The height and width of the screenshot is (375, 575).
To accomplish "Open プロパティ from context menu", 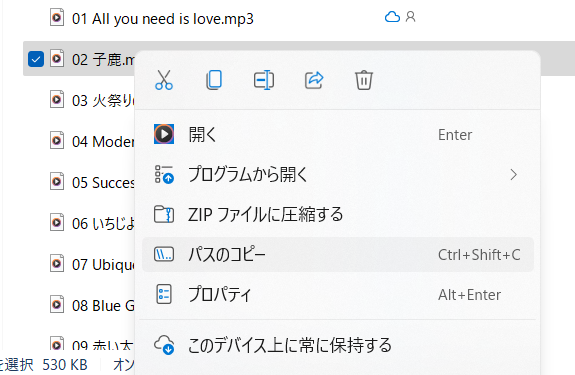I will tap(338, 294).
